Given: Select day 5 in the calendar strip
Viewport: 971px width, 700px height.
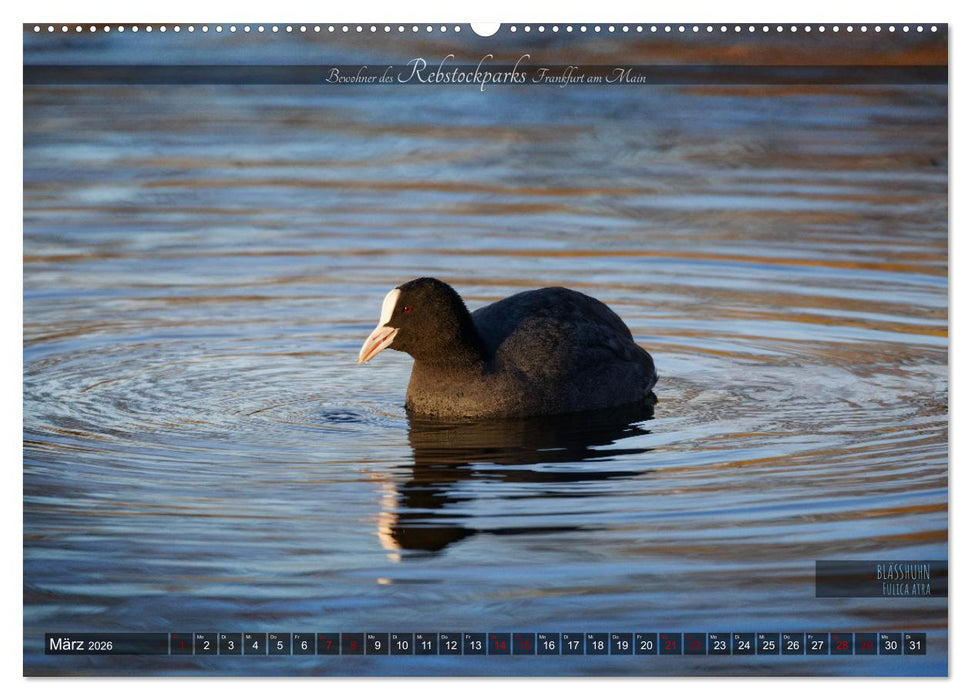Looking at the screenshot, I should (279, 645).
